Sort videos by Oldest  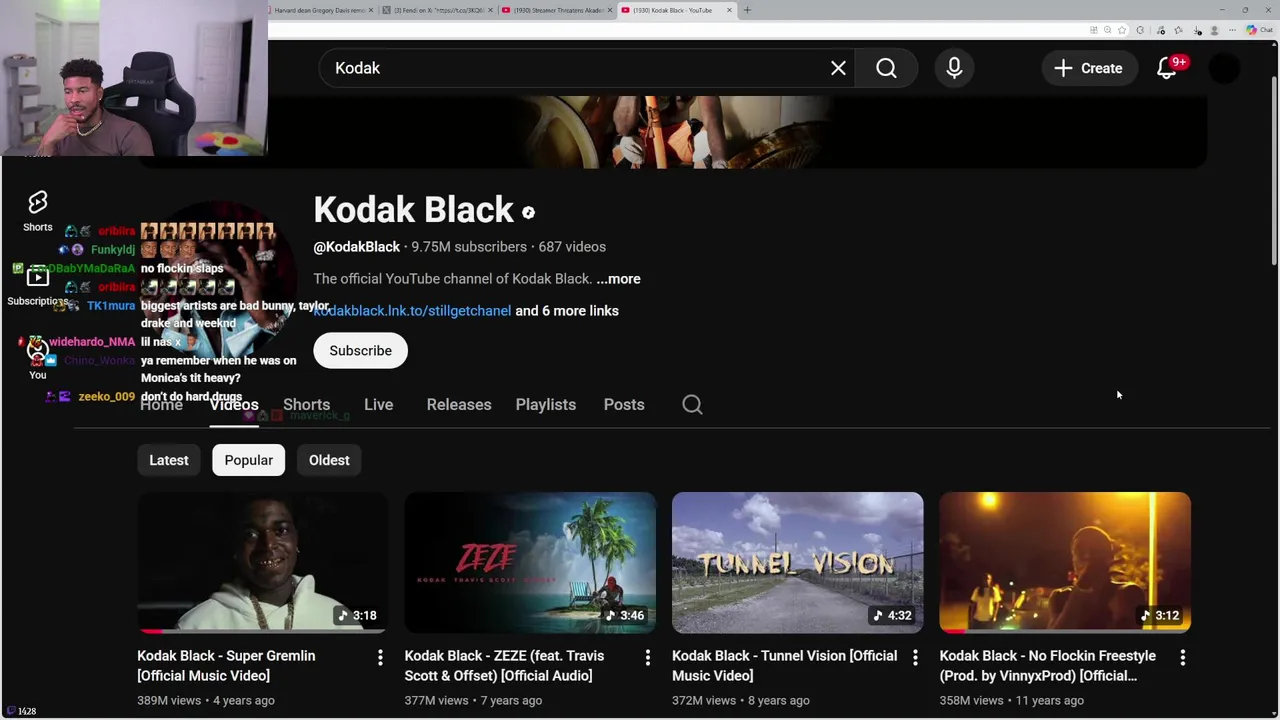329,460
